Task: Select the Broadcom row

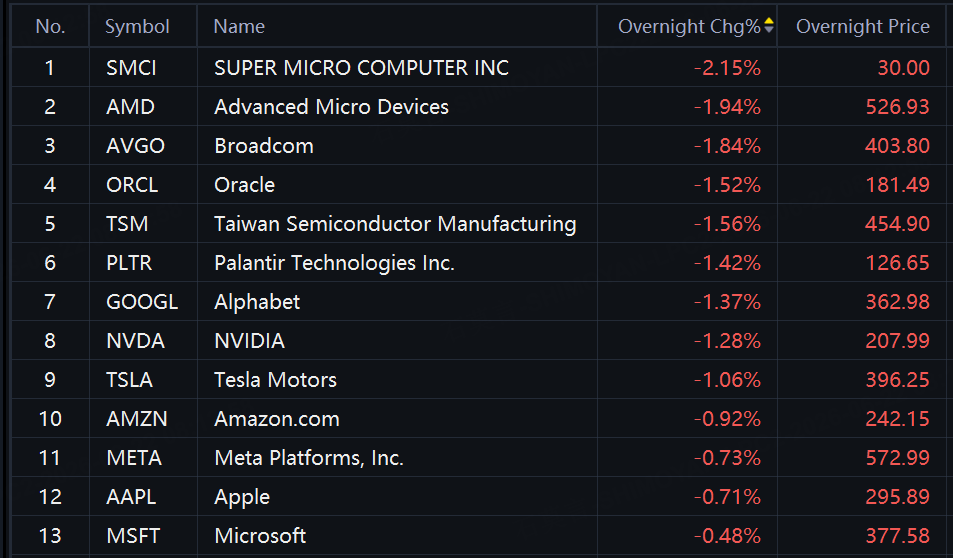Action: pos(479,146)
